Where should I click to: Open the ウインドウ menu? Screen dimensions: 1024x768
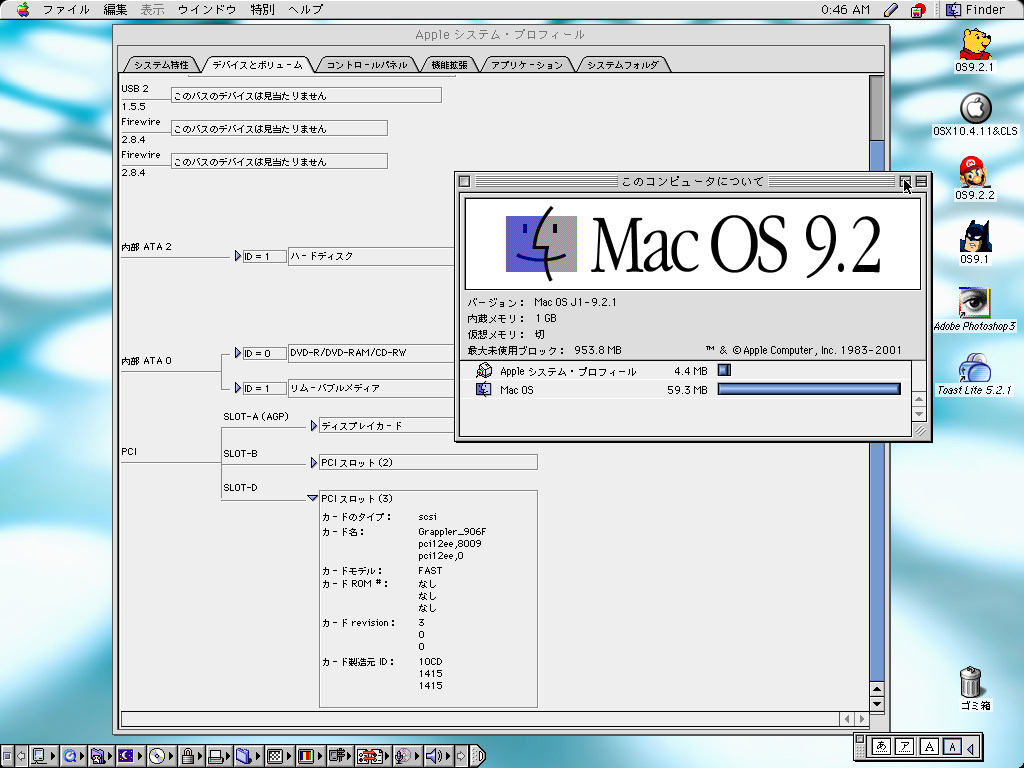(x=207, y=9)
